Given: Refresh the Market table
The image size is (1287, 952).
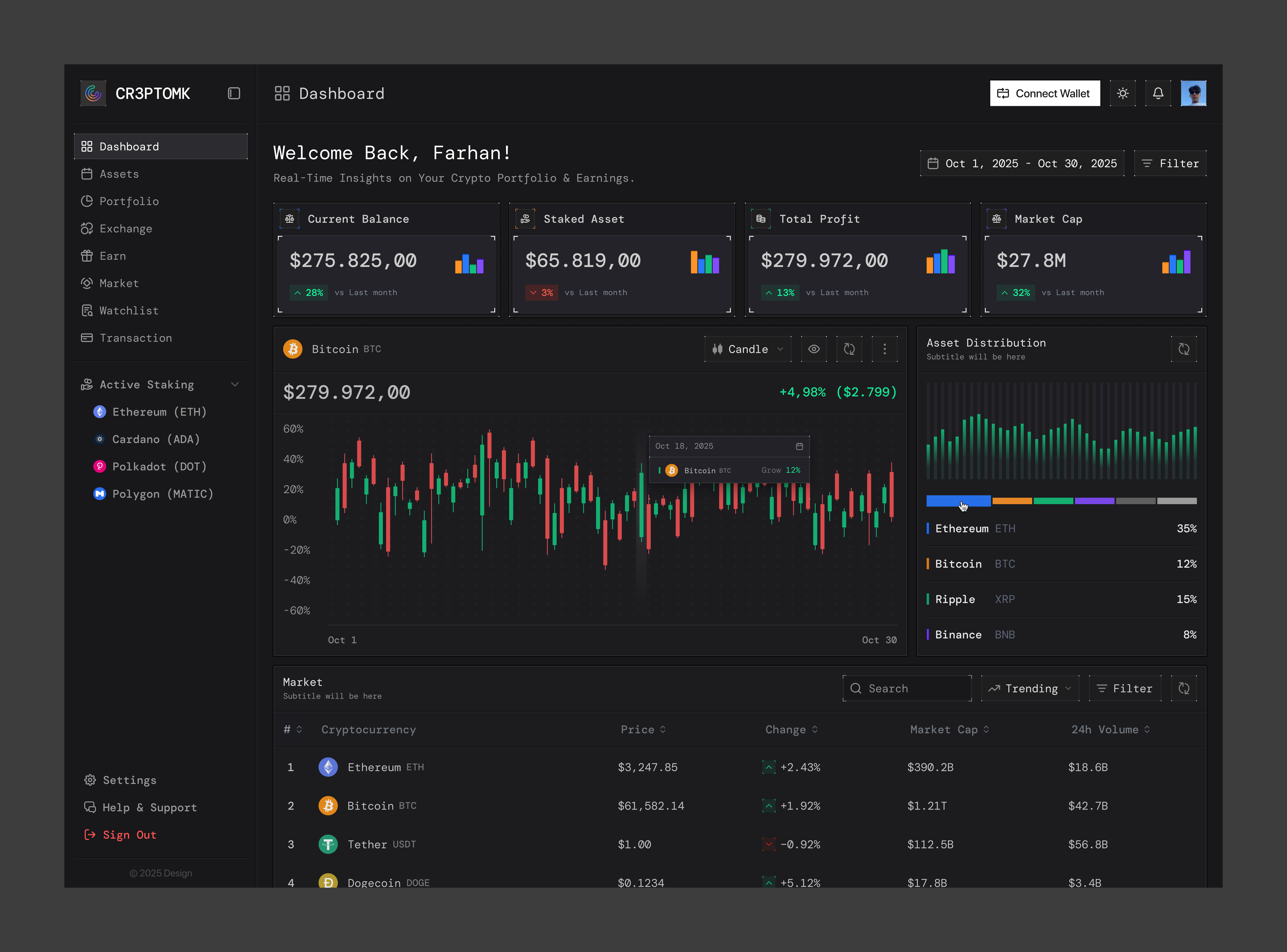Looking at the screenshot, I should click(1184, 689).
